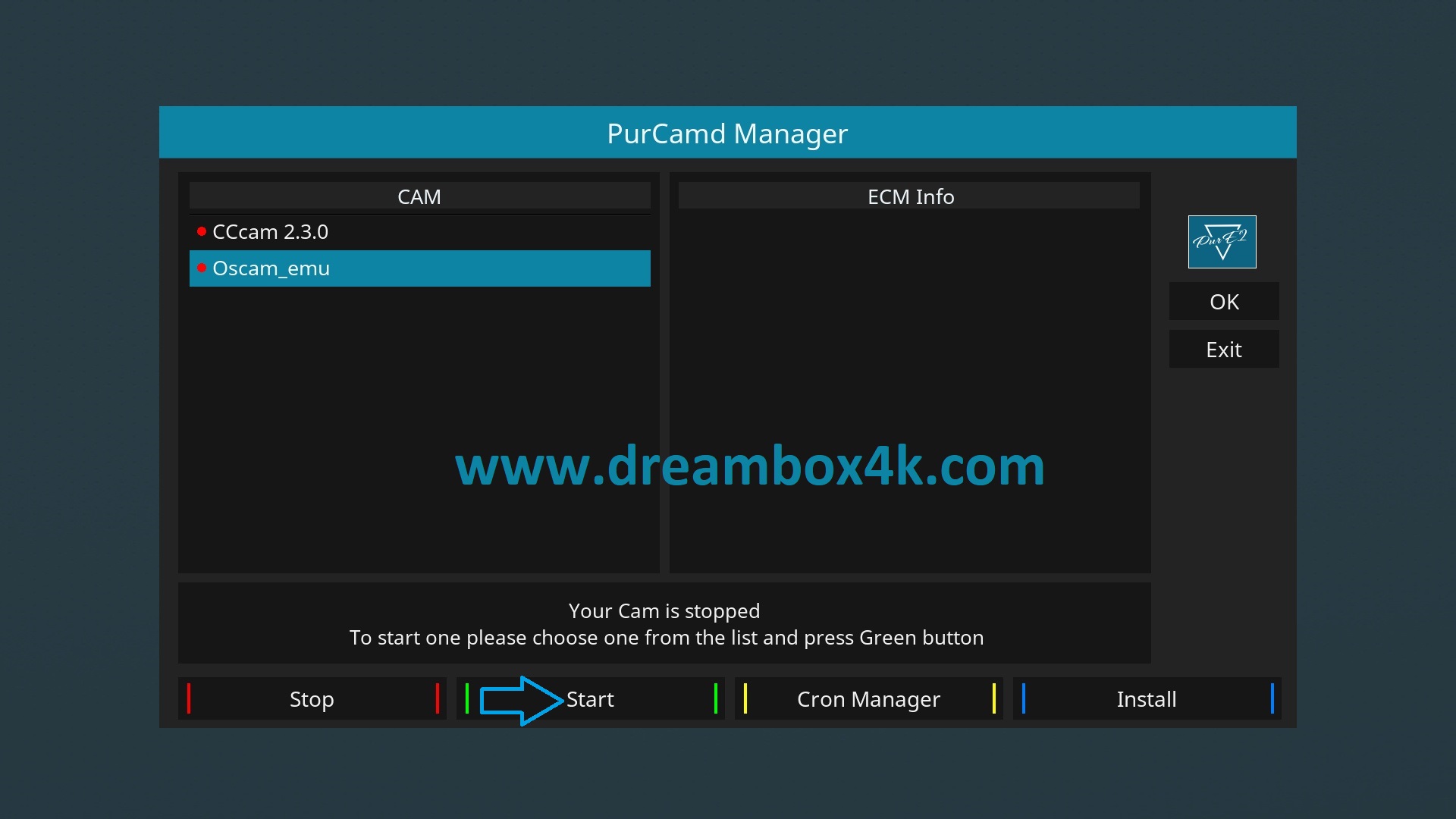Click the red Stop button
This screenshot has height=819, width=1456.
point(312,698)
